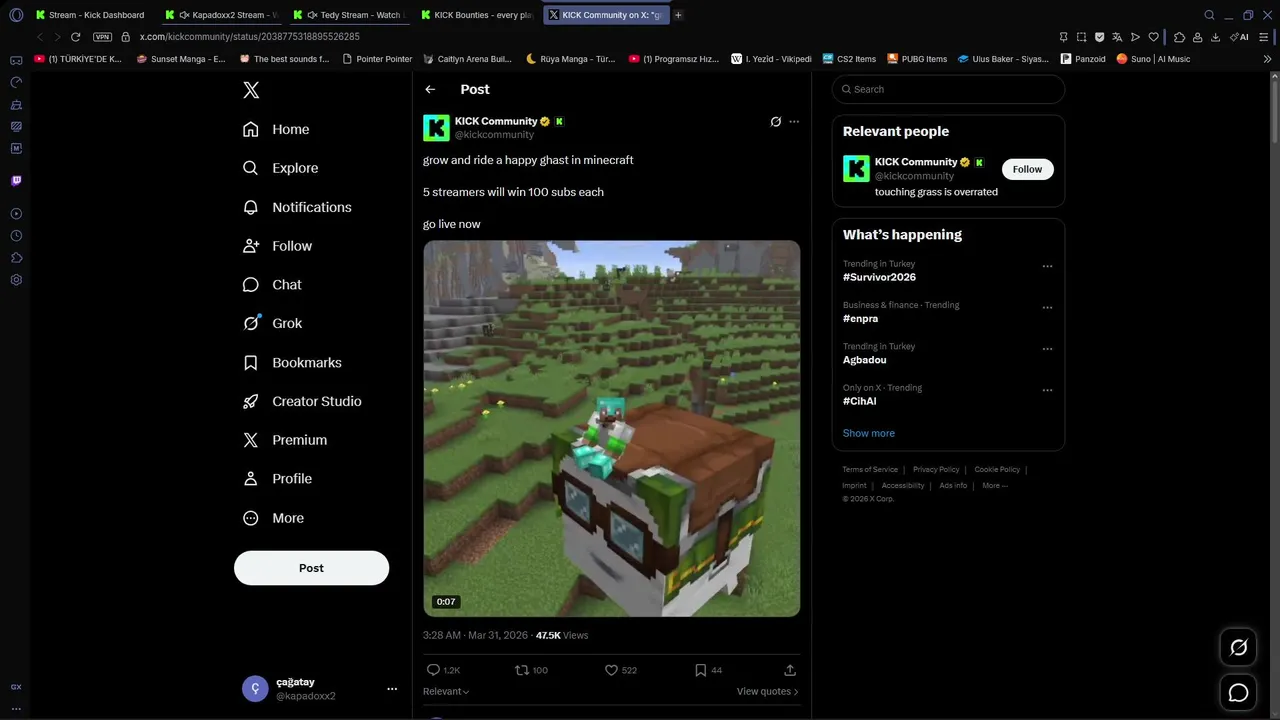Open options for #CihAI trend
The height and width of the screenshot is (720, 1280).
click(1047, 390)
